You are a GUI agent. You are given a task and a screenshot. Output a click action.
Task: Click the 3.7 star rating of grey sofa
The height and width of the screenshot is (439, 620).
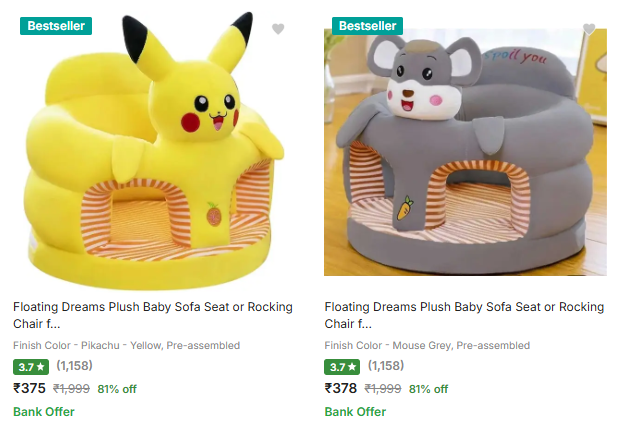coord(343,367)
